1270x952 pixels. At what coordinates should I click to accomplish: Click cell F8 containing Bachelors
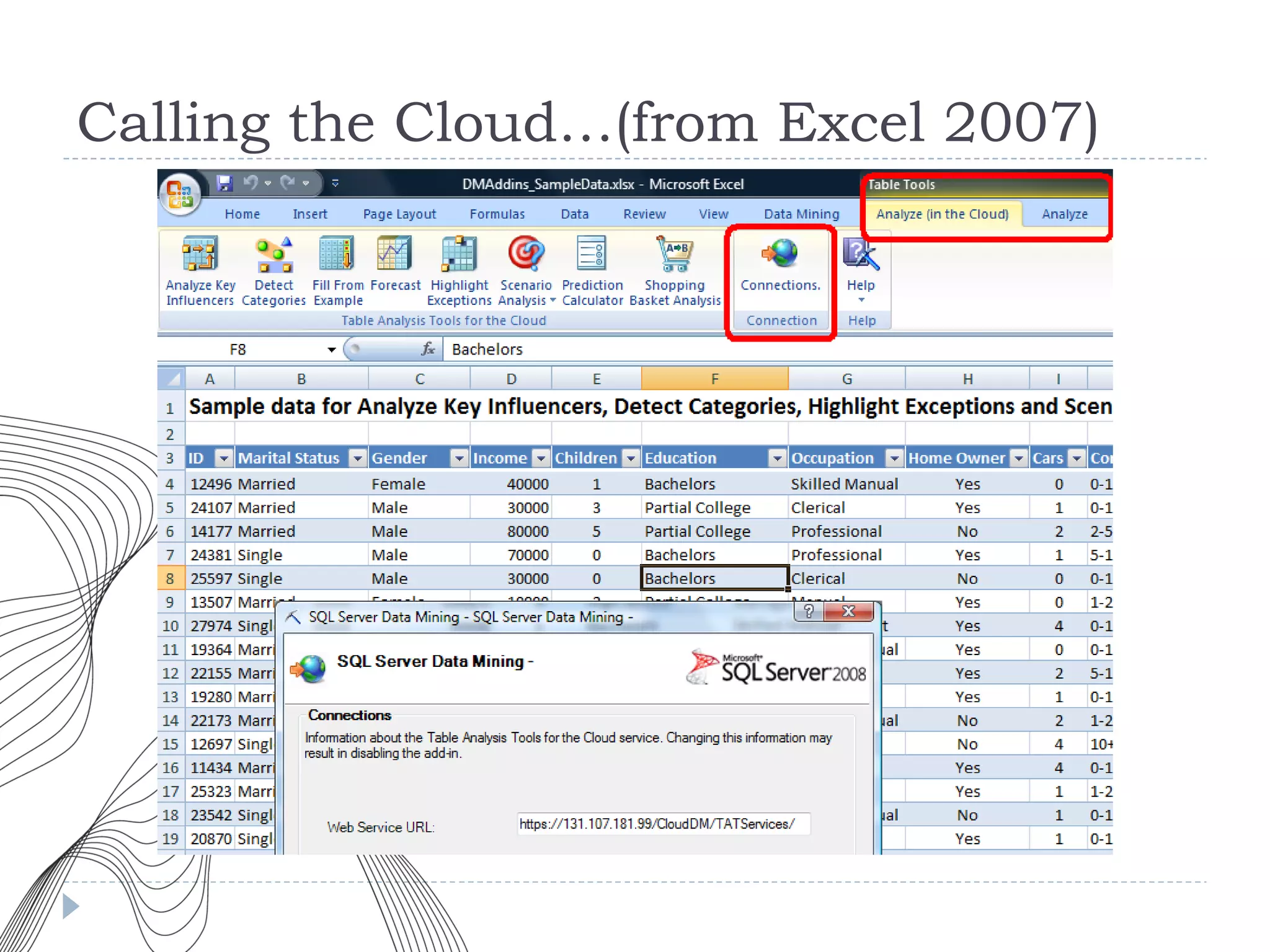[714, 578]
